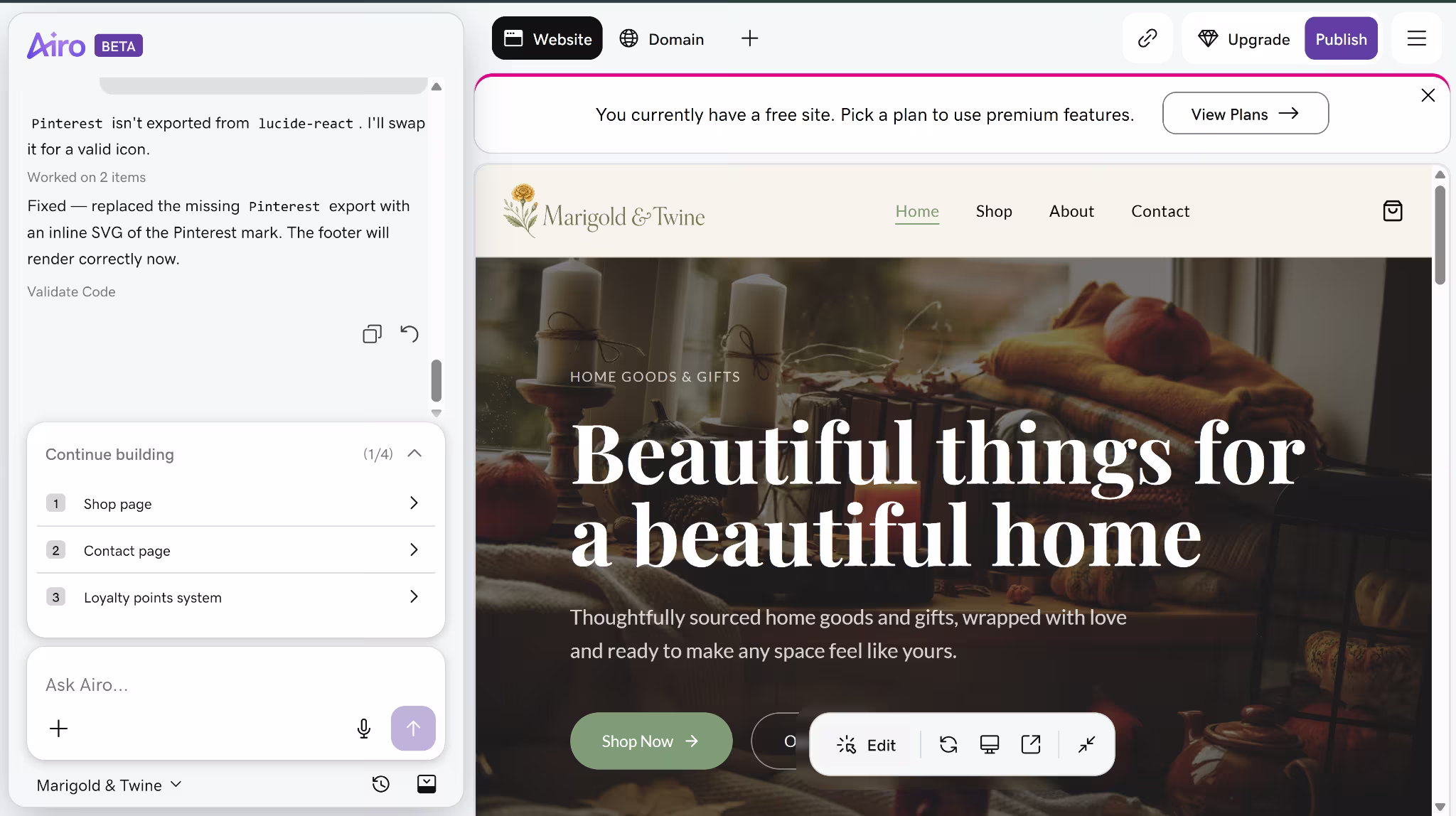Go to Shop in site navigation

coord(994,211)
